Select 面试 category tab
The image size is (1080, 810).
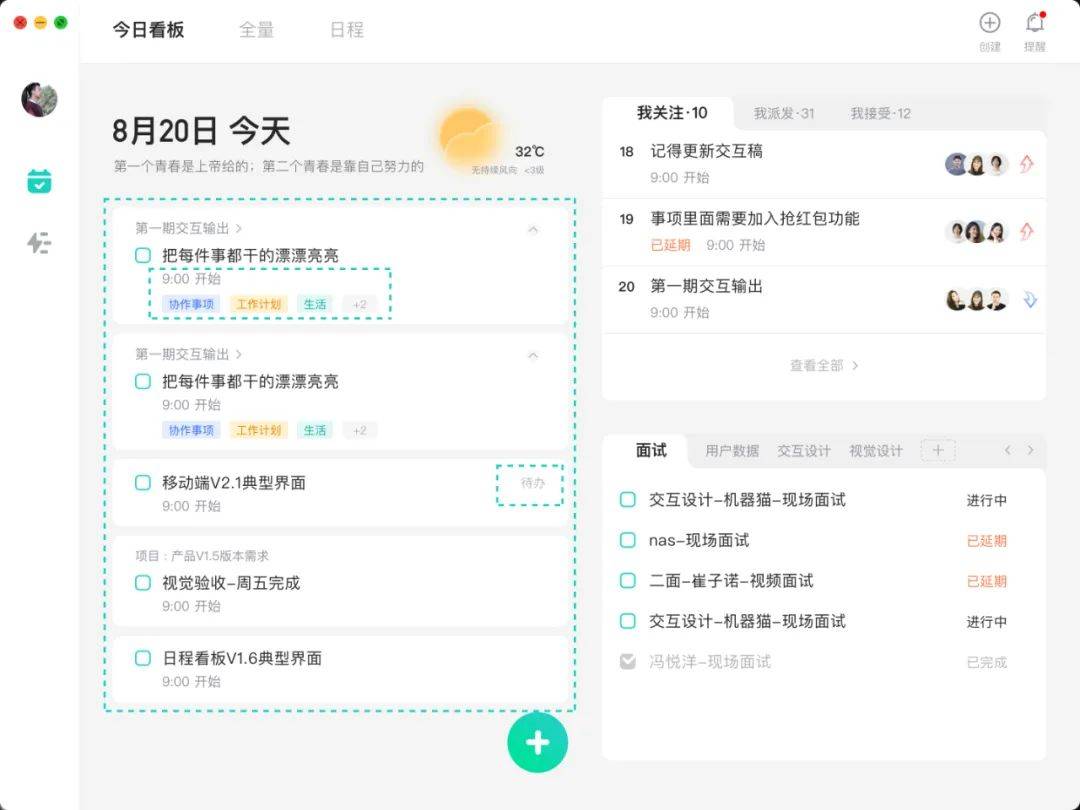point(651,450)
